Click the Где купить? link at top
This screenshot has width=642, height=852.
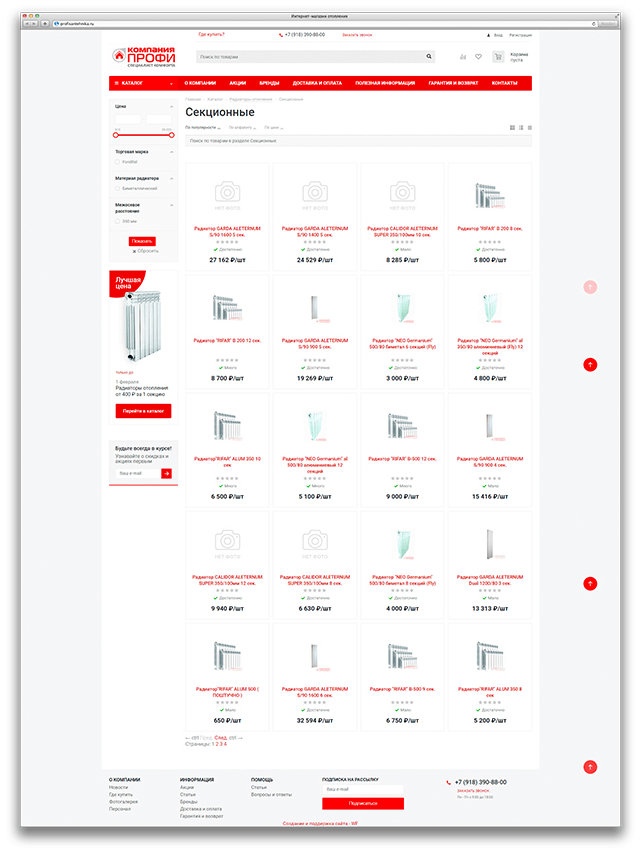click(x=211, y=34)
